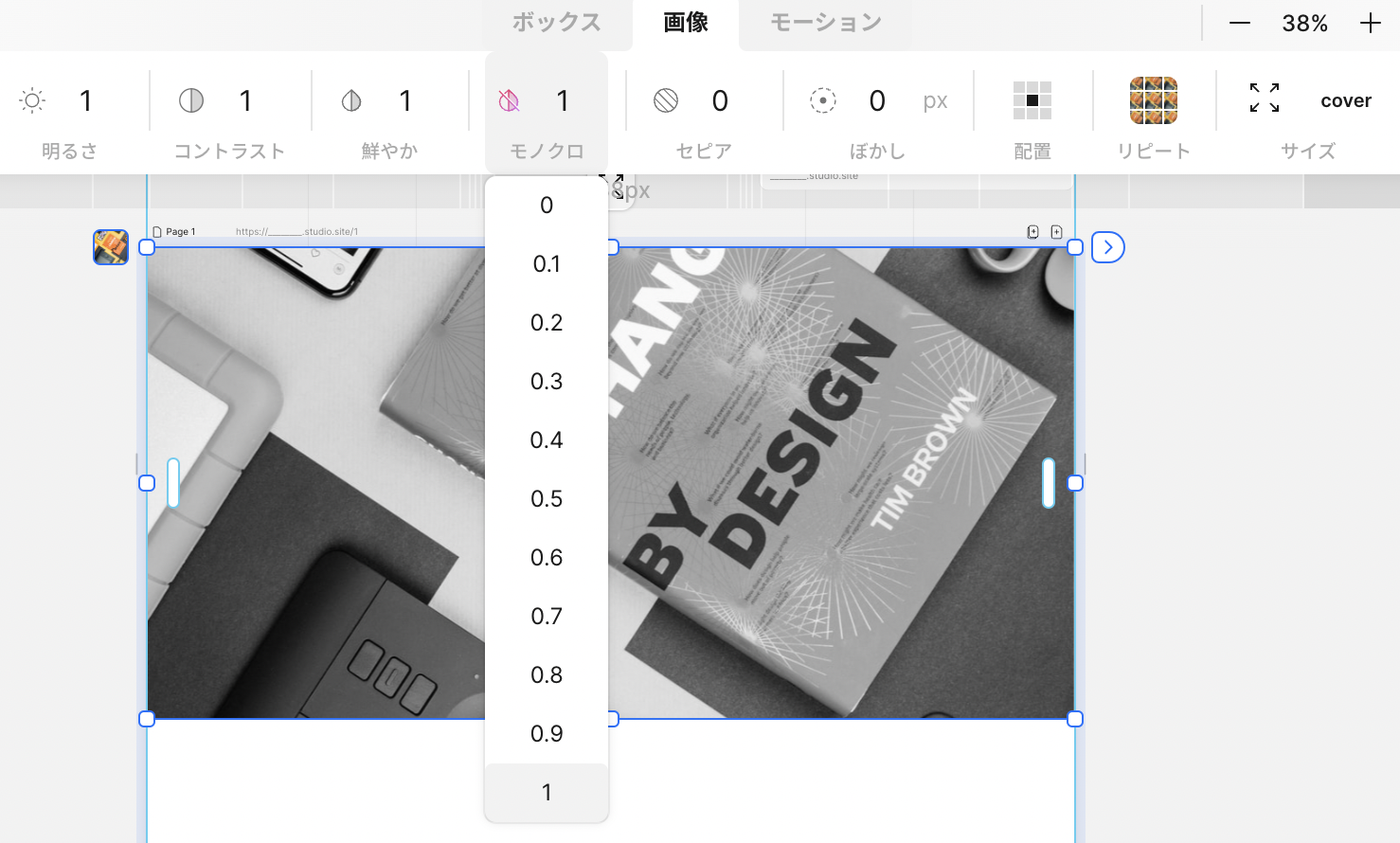The width and height of the screenshot is (1400, 843).
Task: Click the small image thumbnail left of page
Action: [111, 247]
